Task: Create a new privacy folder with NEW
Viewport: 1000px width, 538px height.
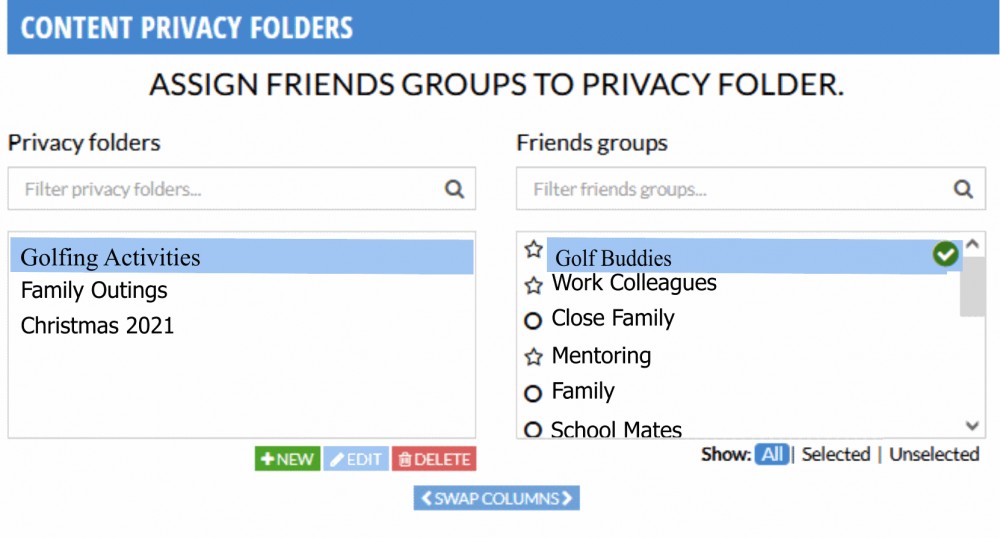Action: tap(288, 459)
